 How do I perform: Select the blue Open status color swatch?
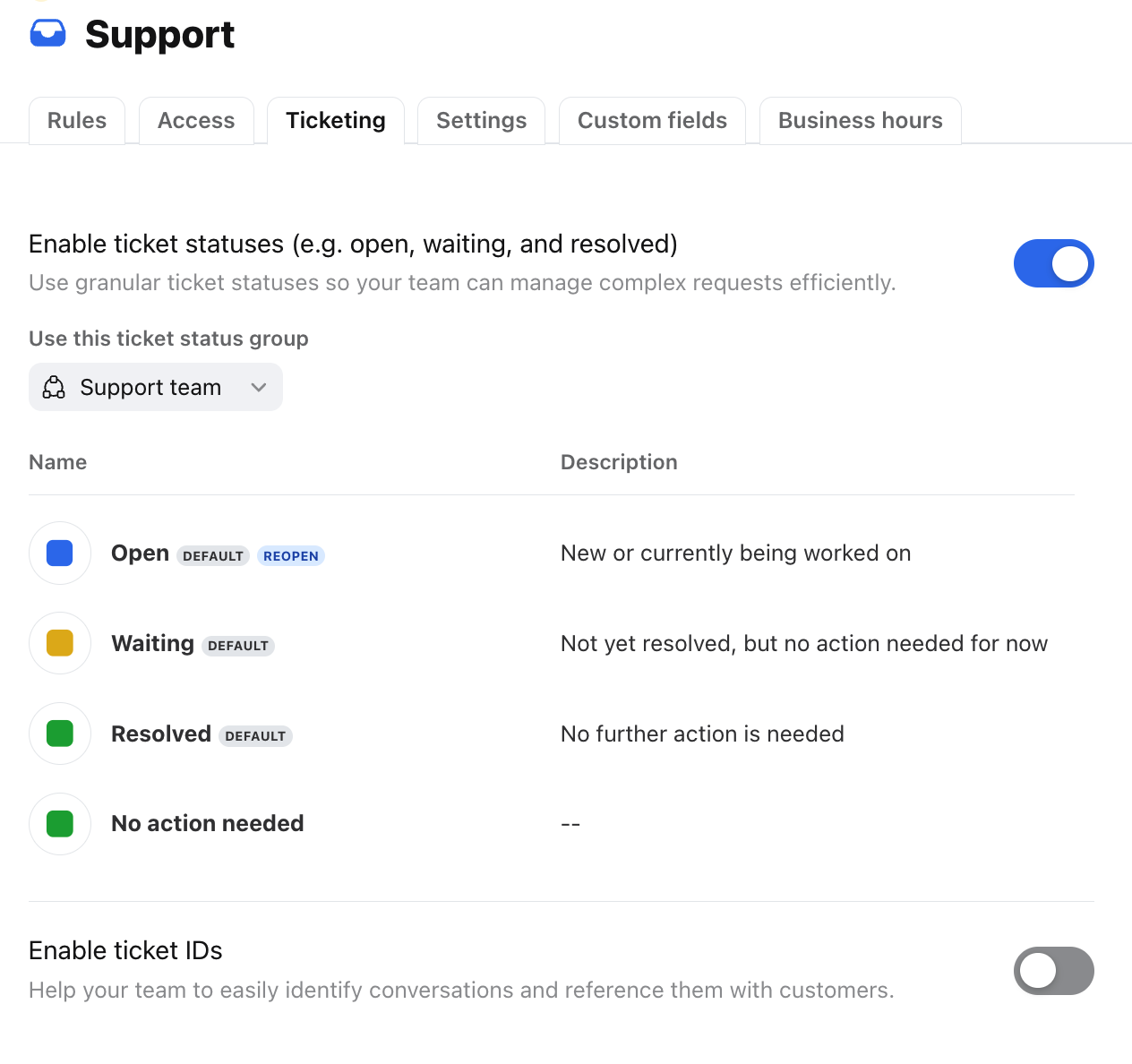[60, 553]
